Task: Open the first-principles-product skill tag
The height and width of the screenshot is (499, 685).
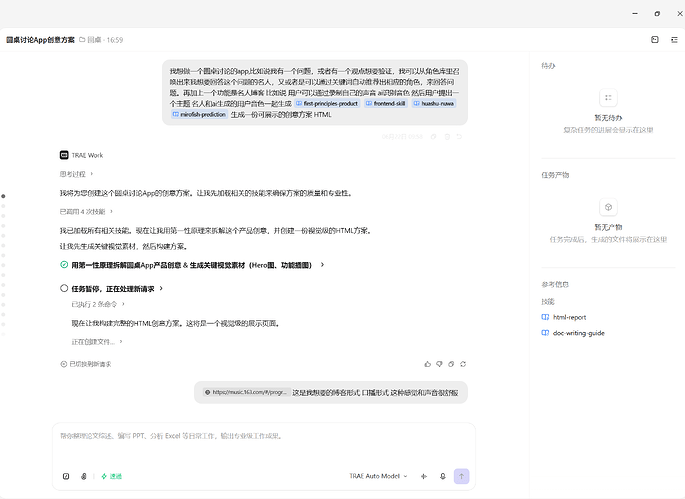Action: [x=327, y=104]
